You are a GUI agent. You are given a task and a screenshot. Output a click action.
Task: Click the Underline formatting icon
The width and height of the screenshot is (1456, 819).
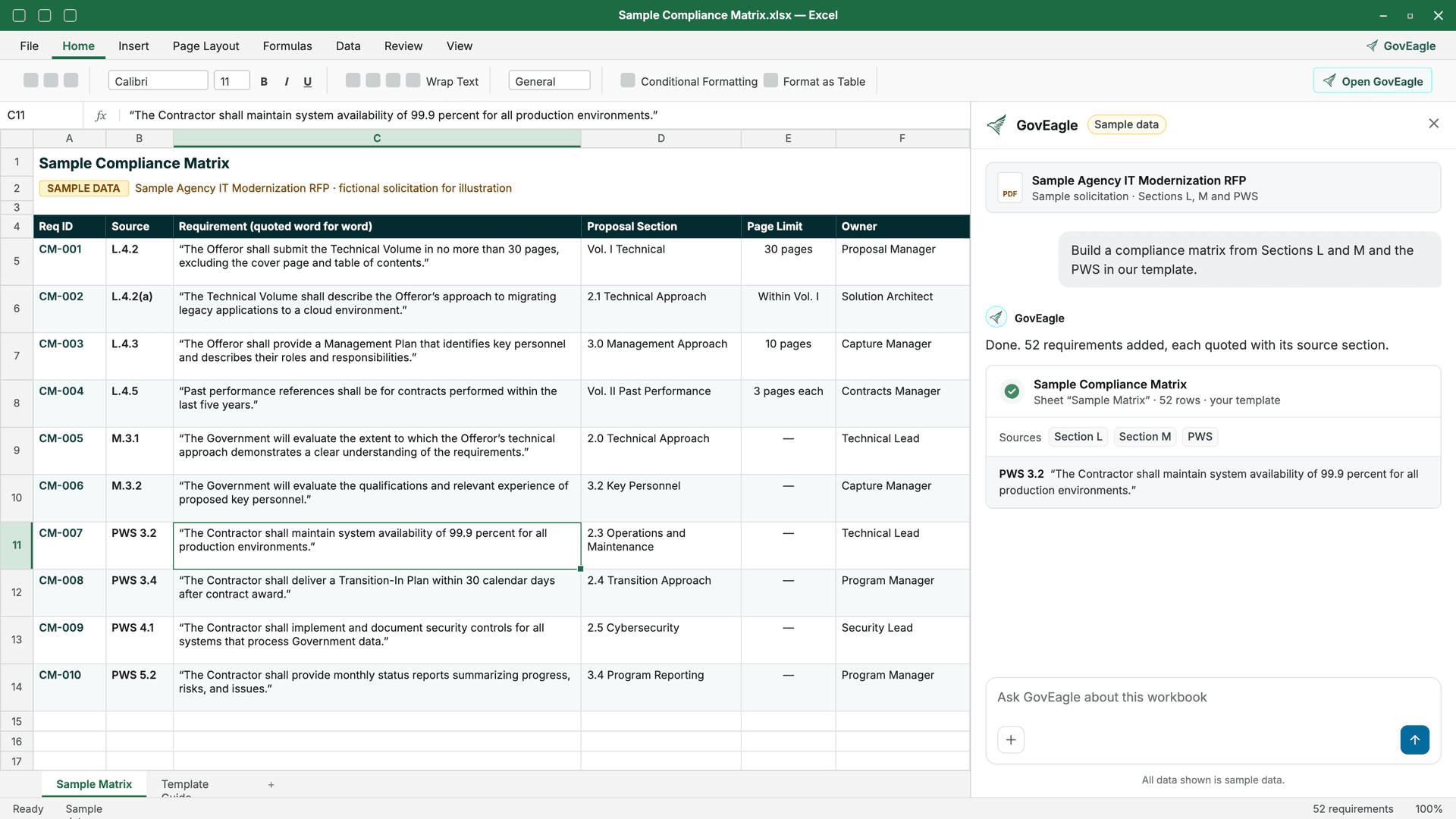(x=307, y=81)
